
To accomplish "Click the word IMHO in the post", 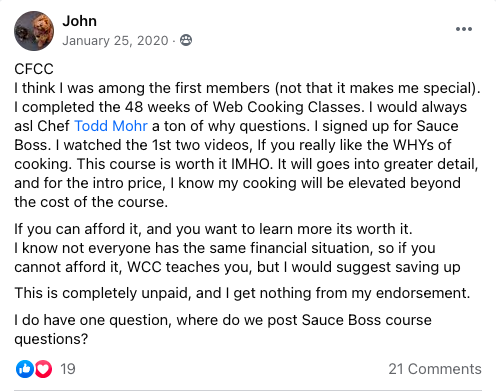I will coord(250,164).
